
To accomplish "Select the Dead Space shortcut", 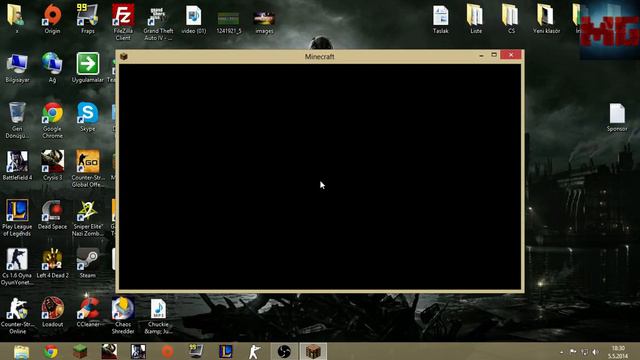I will [x=52, y=215].
